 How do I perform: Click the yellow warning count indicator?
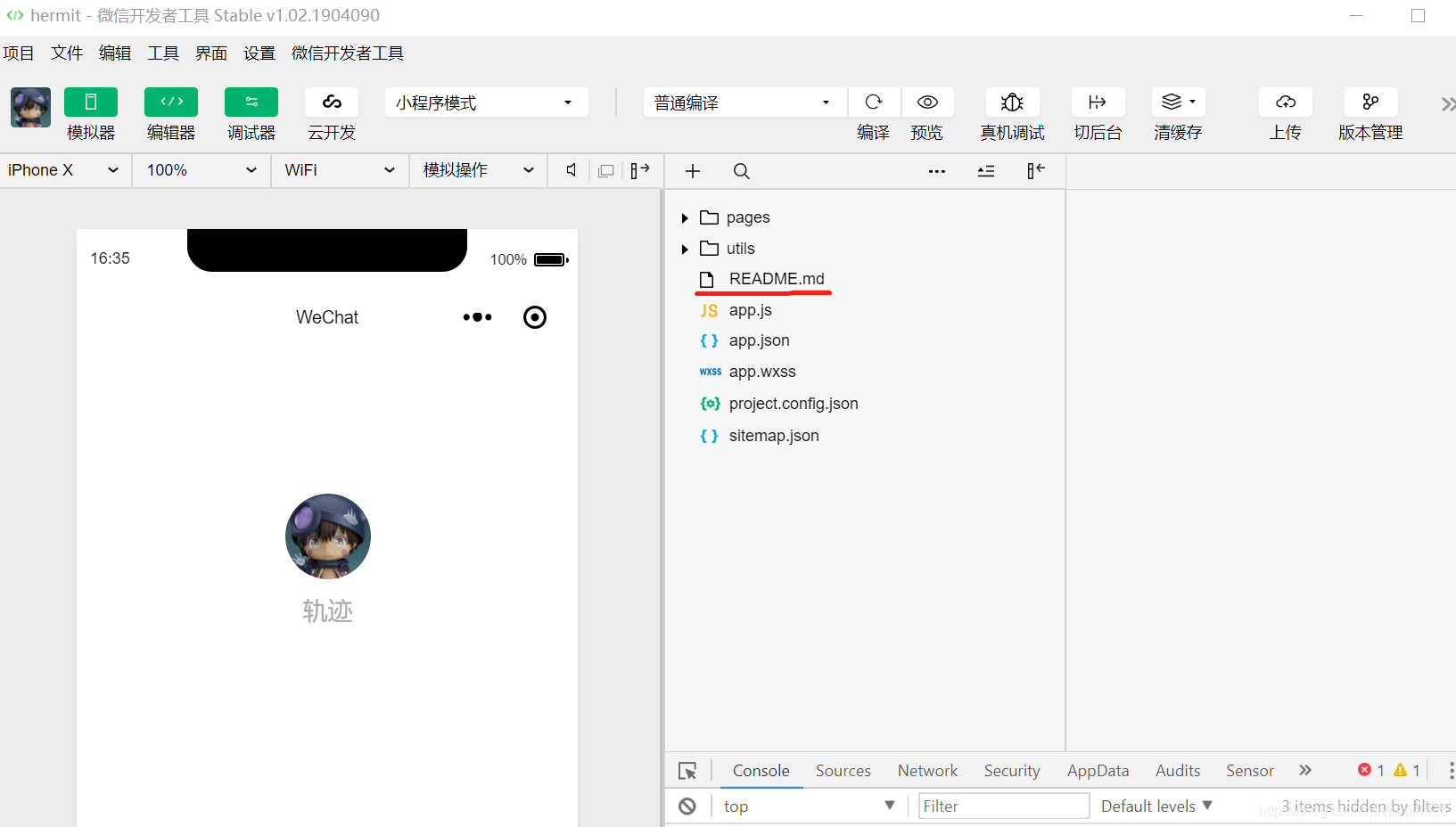click(x=1407, y=770)
